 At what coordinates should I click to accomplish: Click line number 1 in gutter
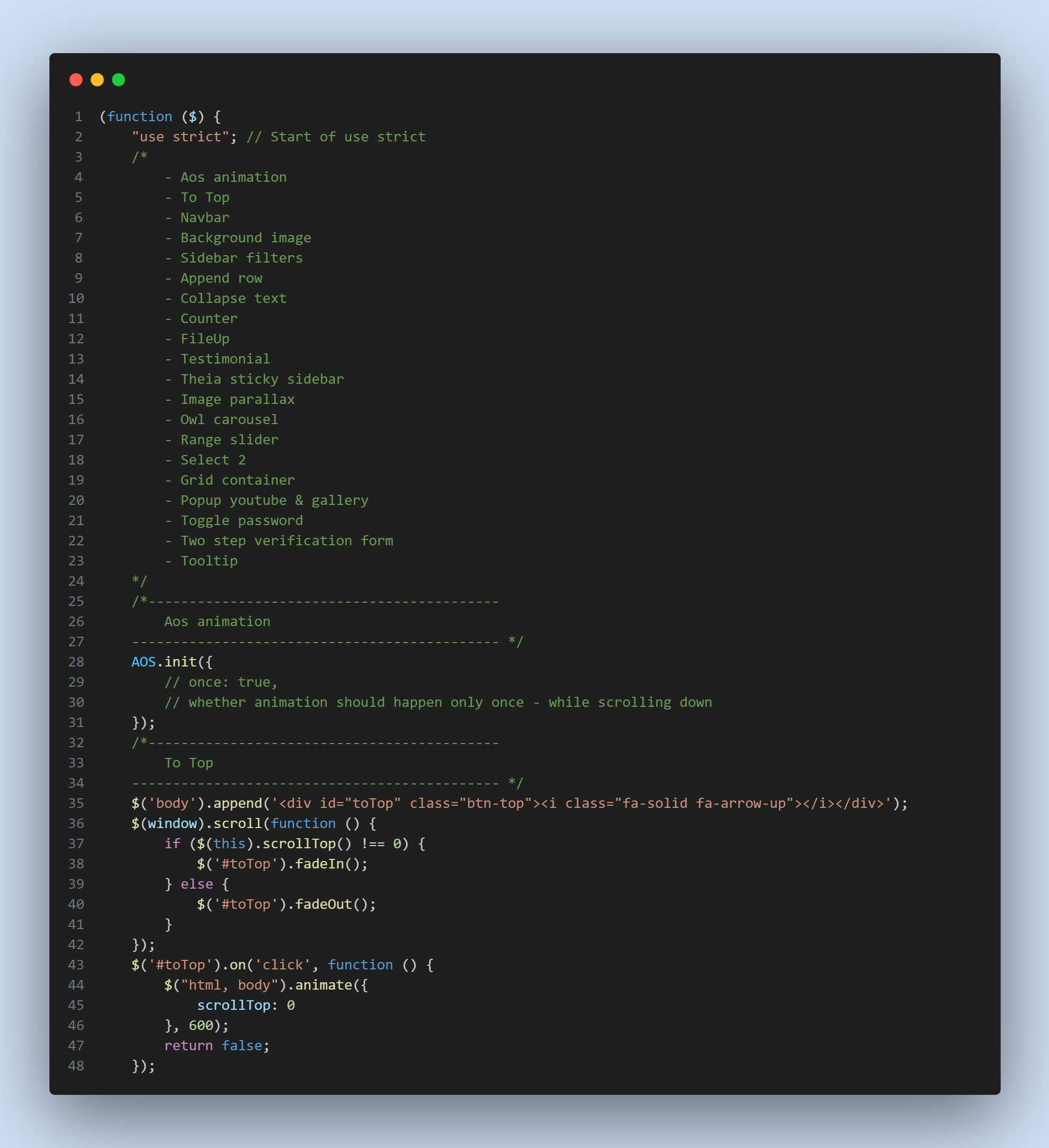(x=79, y=117)
